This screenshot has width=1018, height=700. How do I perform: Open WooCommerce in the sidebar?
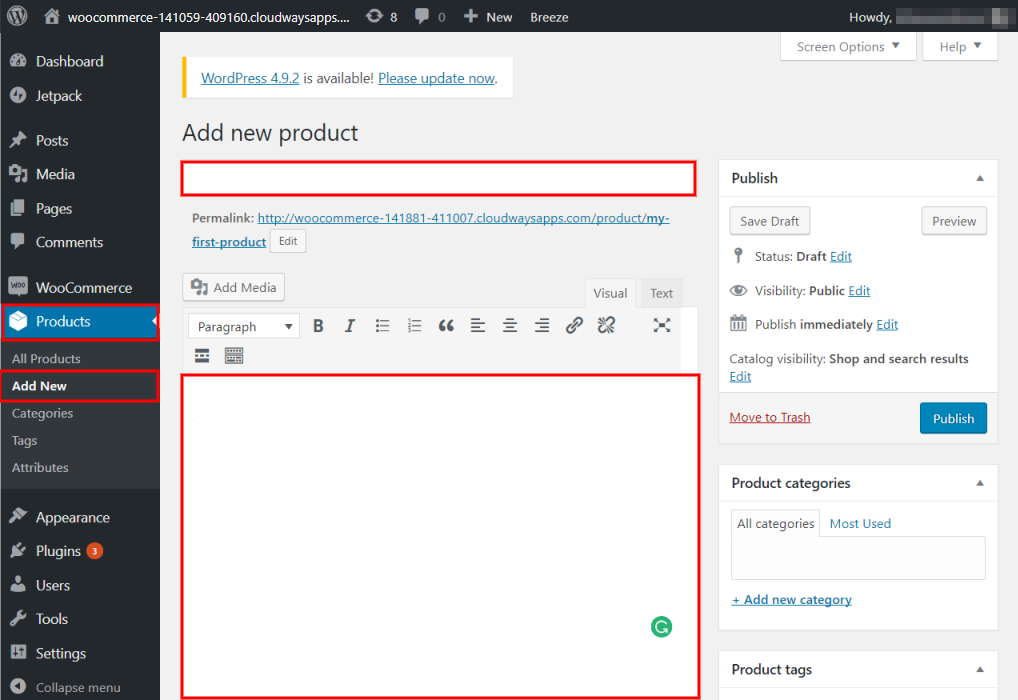[x=80, y=287]
